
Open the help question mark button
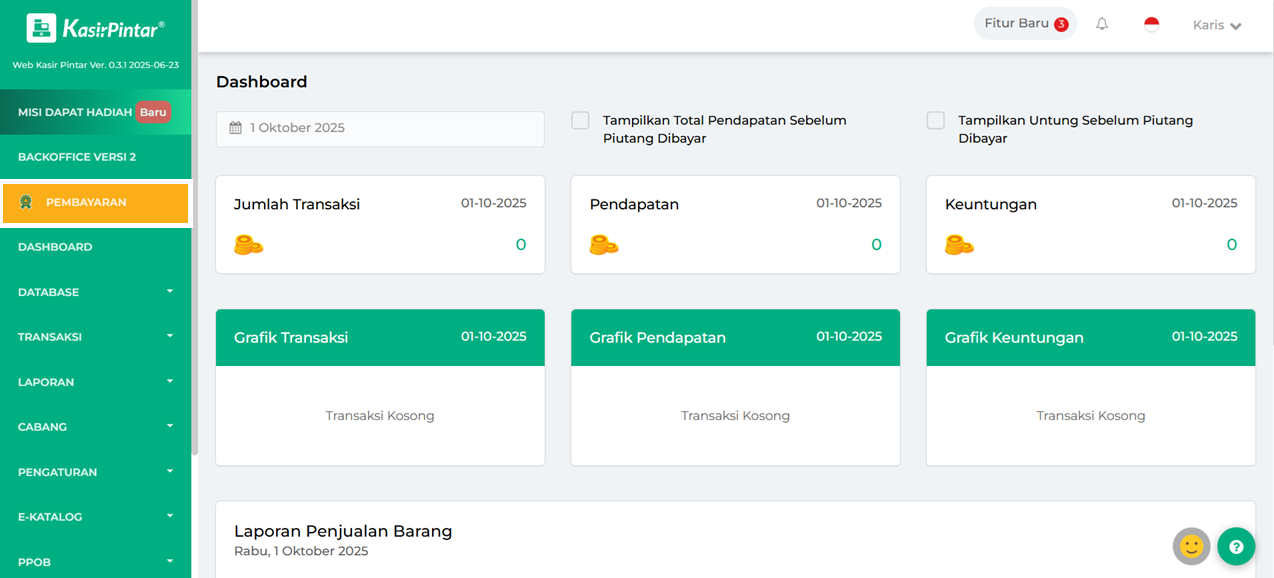[x=1236, y=547]
